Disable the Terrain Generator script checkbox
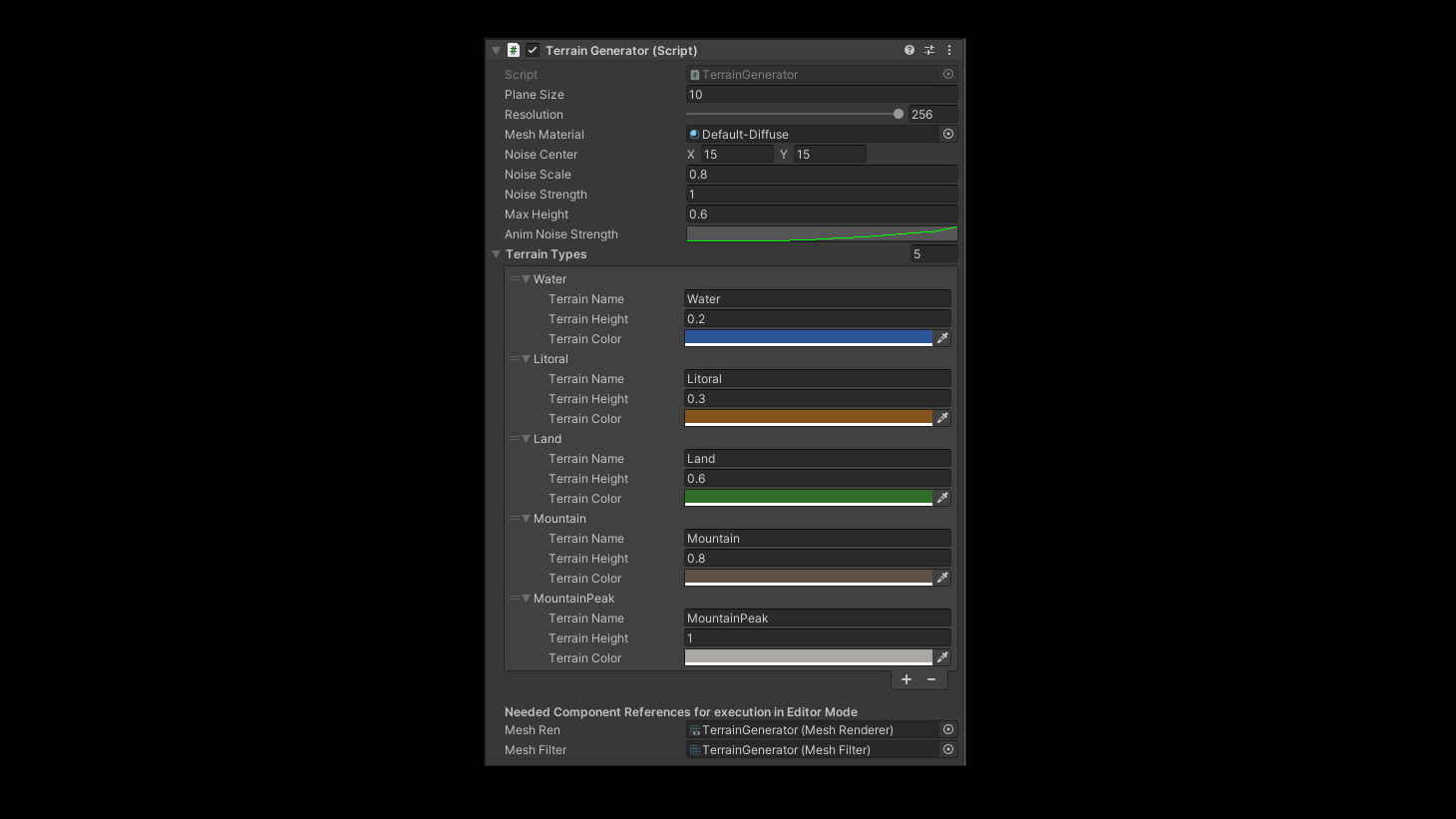The width and height of the screenshot is (1456, 819). pyautogui.click(x=533, y=50)
